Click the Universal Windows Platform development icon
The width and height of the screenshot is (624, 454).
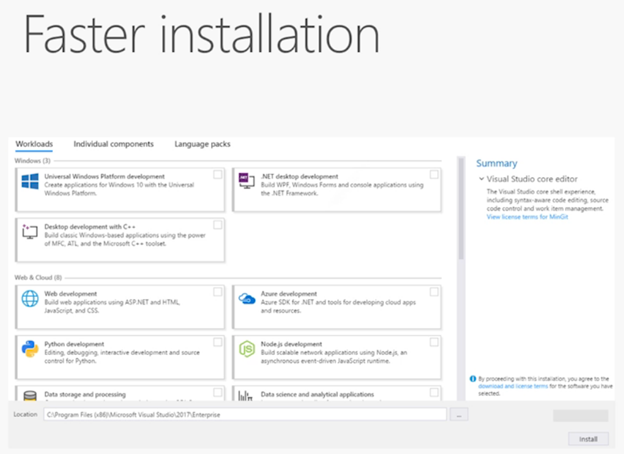click(30, 182)
